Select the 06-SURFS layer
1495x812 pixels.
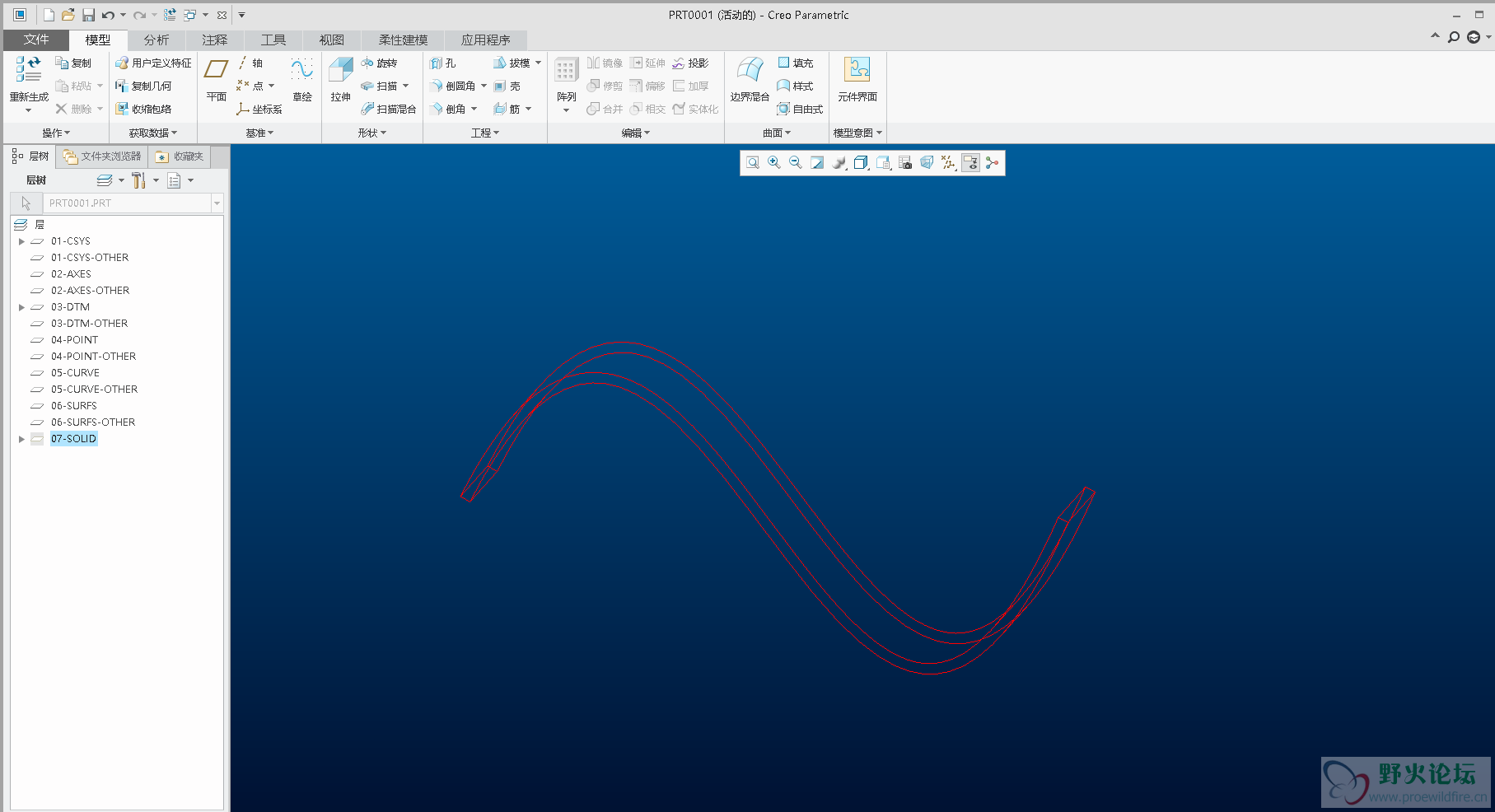[74, 406]
